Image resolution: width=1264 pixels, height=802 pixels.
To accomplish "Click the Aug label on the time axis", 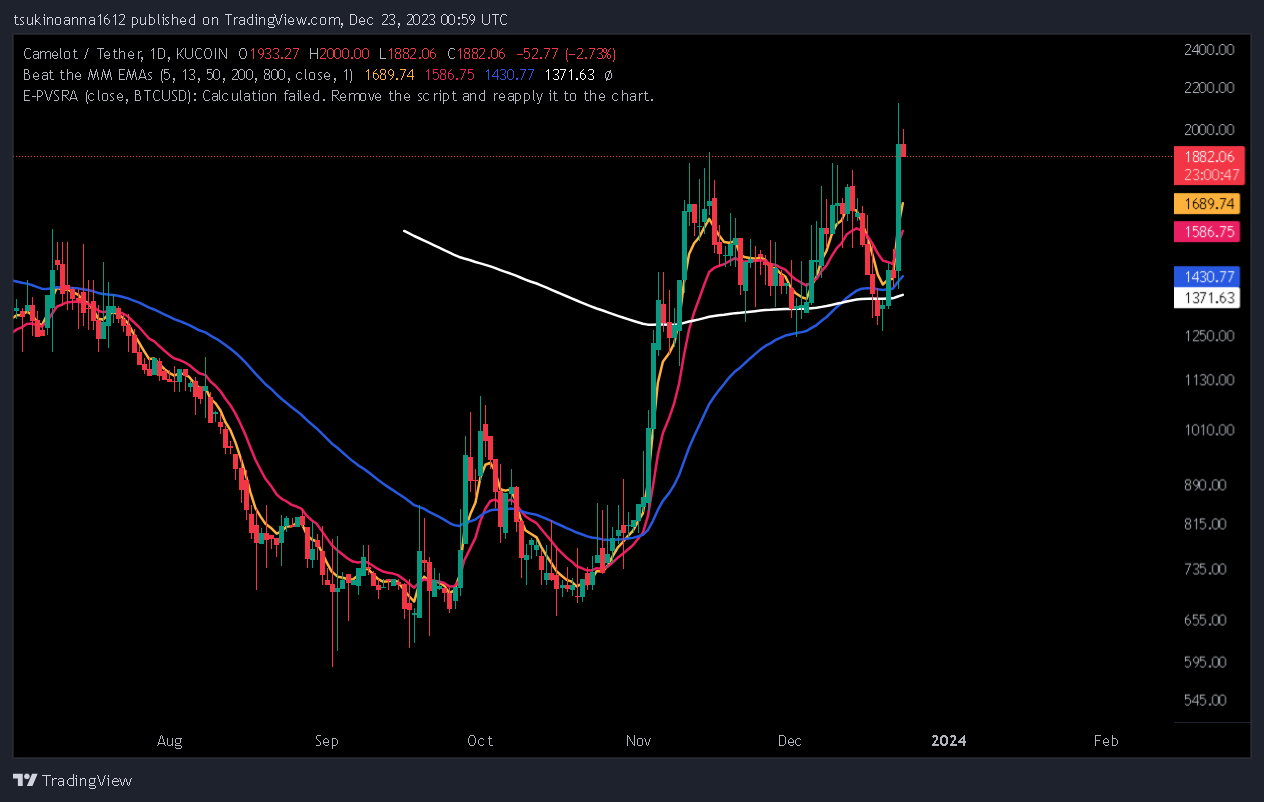I will coord(170,741).
